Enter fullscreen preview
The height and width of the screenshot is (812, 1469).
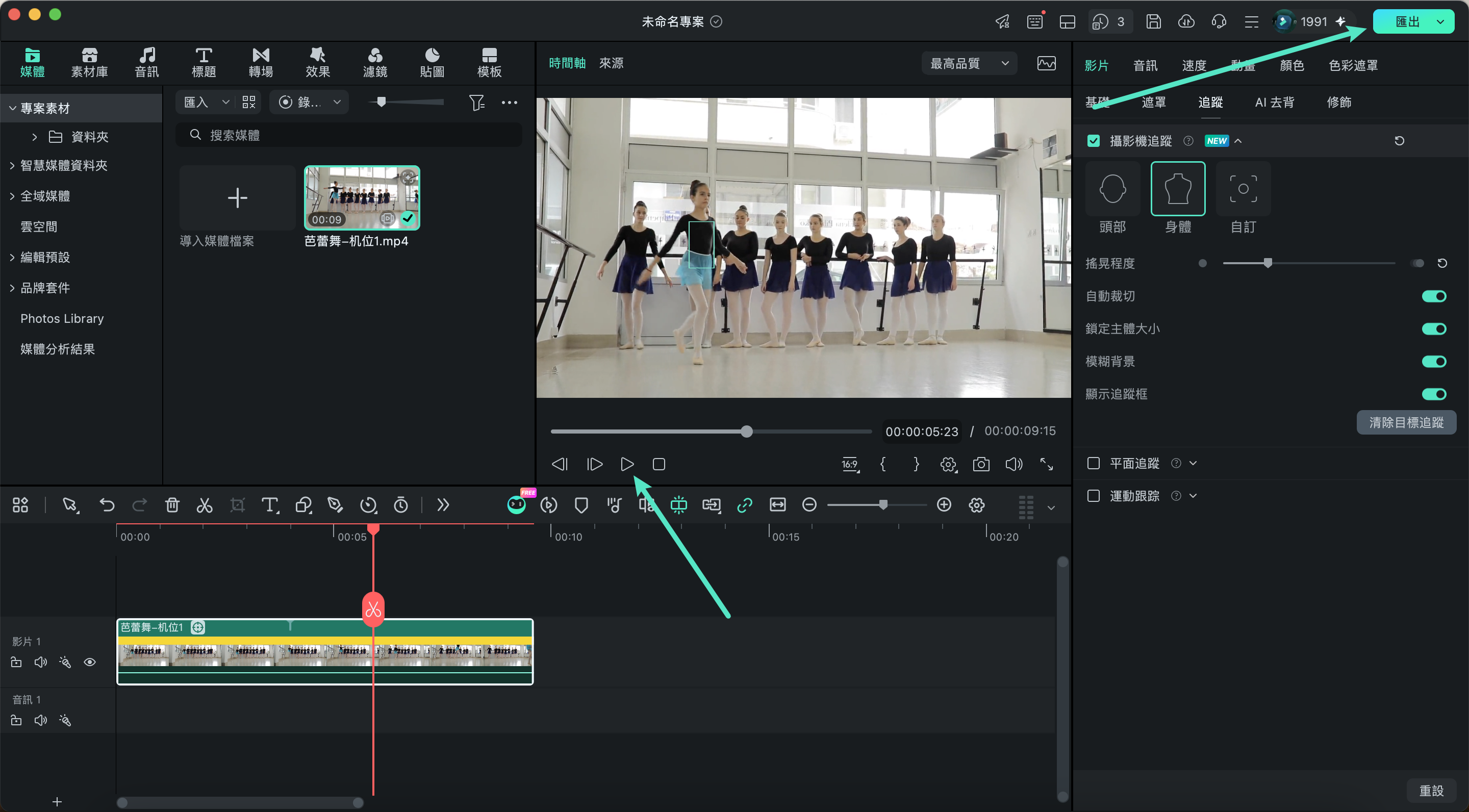tap(1047, 464)
